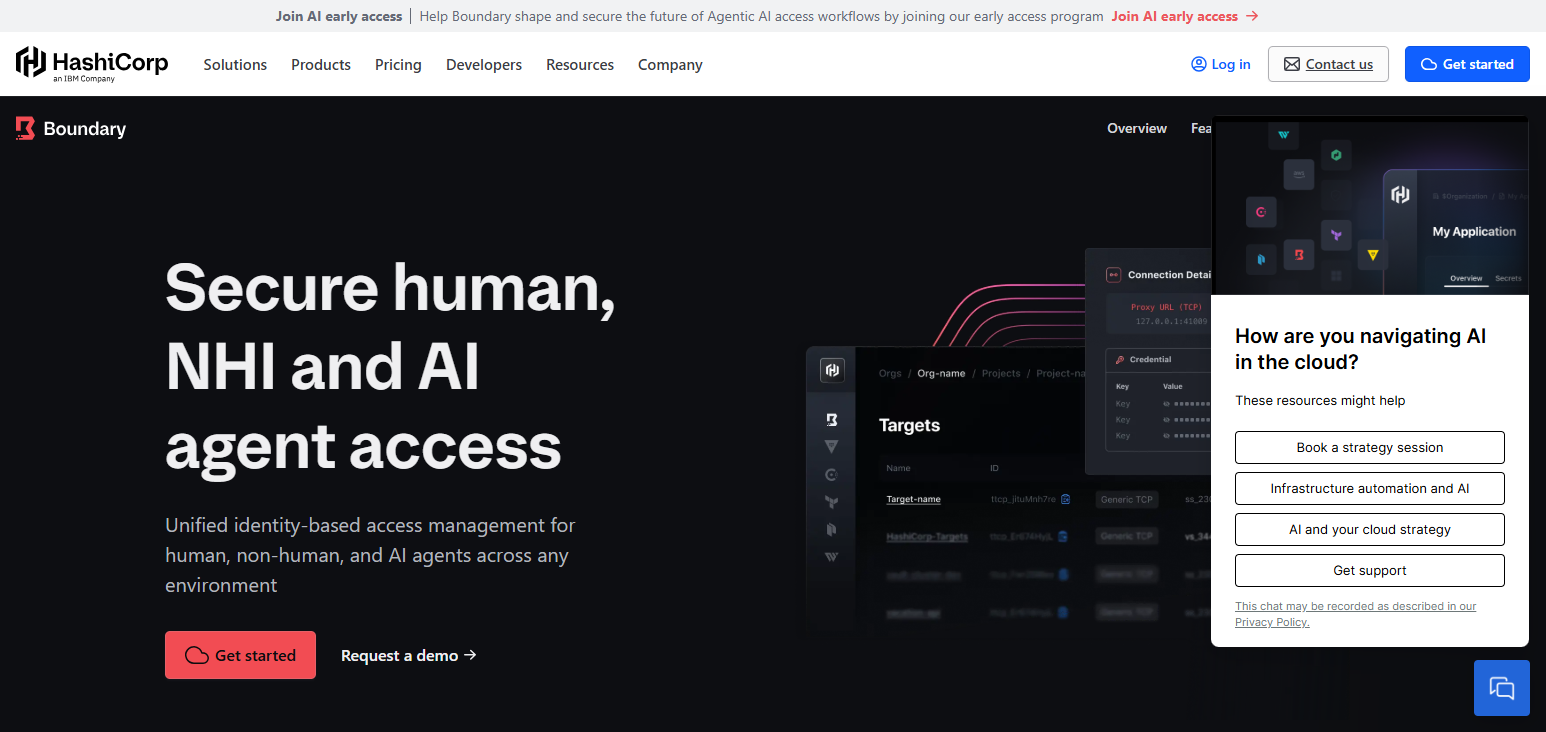The height and width of the screenshot is (732, 1546).
Task: Open the chat bubble widget icon
Action: click(x=1501, y=688)
